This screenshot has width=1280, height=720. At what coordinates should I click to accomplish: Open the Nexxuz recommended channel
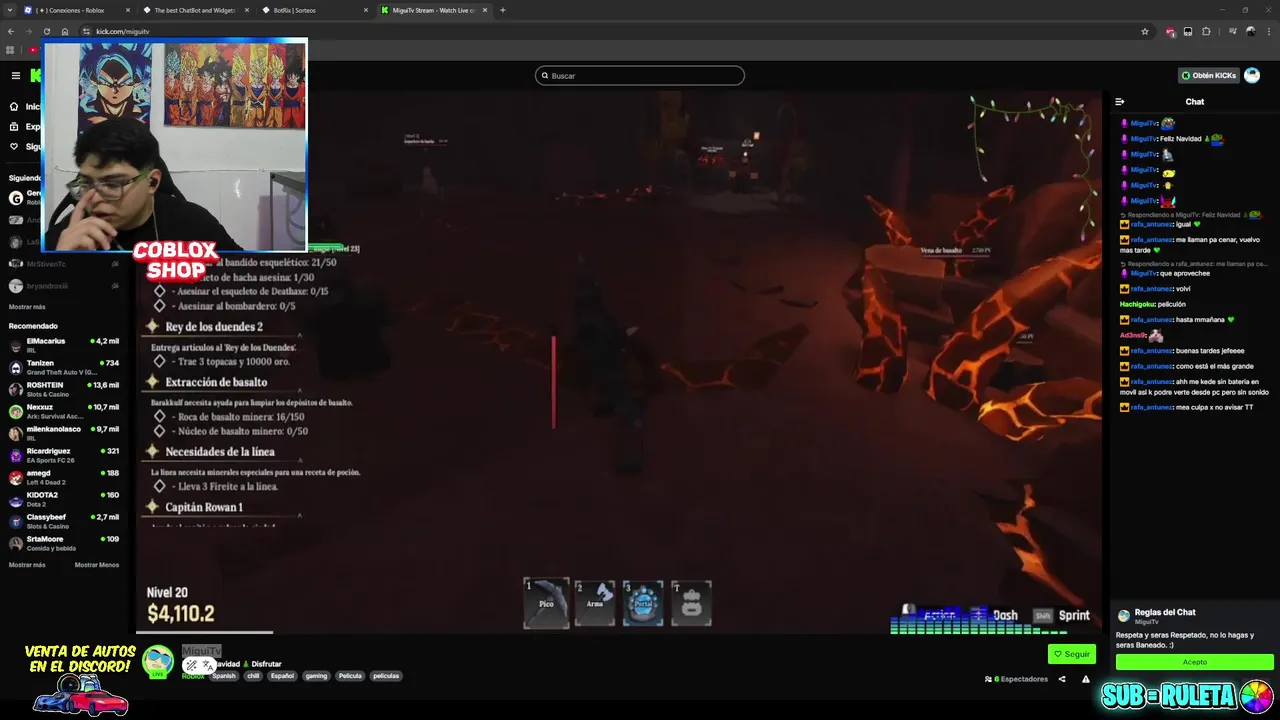coord(64,411)
